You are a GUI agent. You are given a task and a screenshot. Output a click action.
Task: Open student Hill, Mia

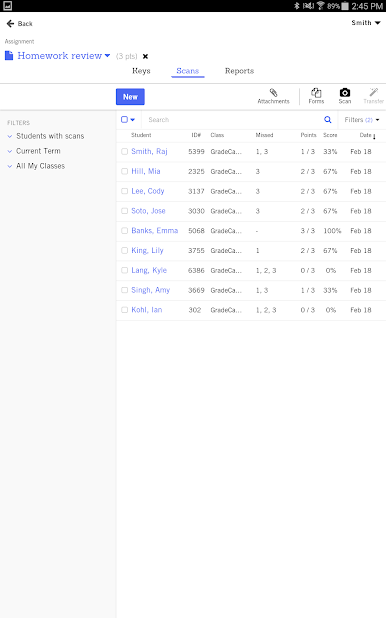146,171
